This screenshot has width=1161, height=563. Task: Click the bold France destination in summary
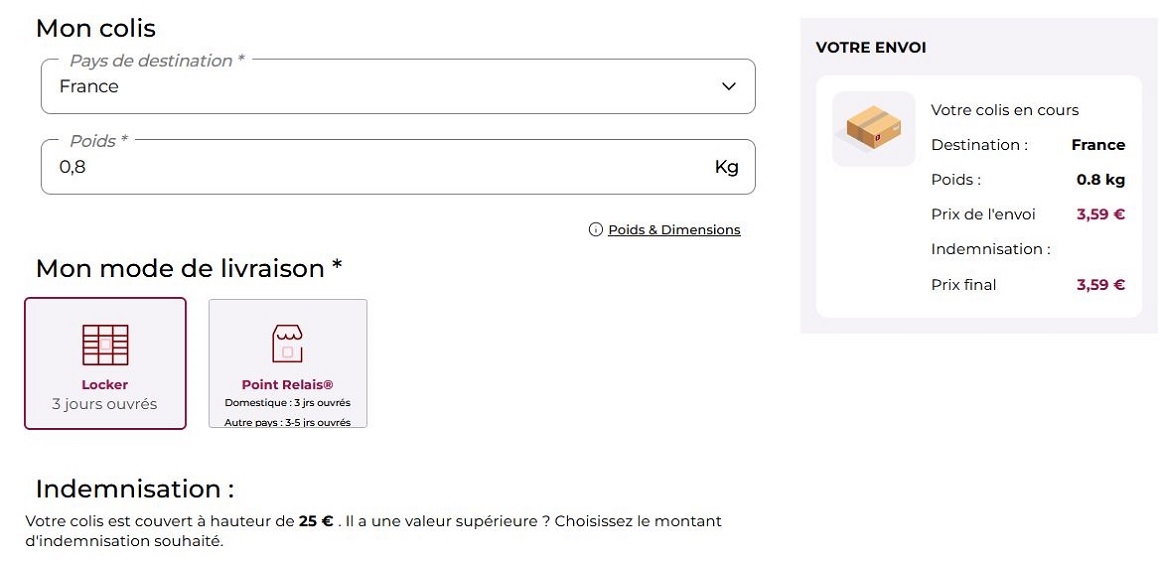pyautogui.click(x=1097, y=145)
